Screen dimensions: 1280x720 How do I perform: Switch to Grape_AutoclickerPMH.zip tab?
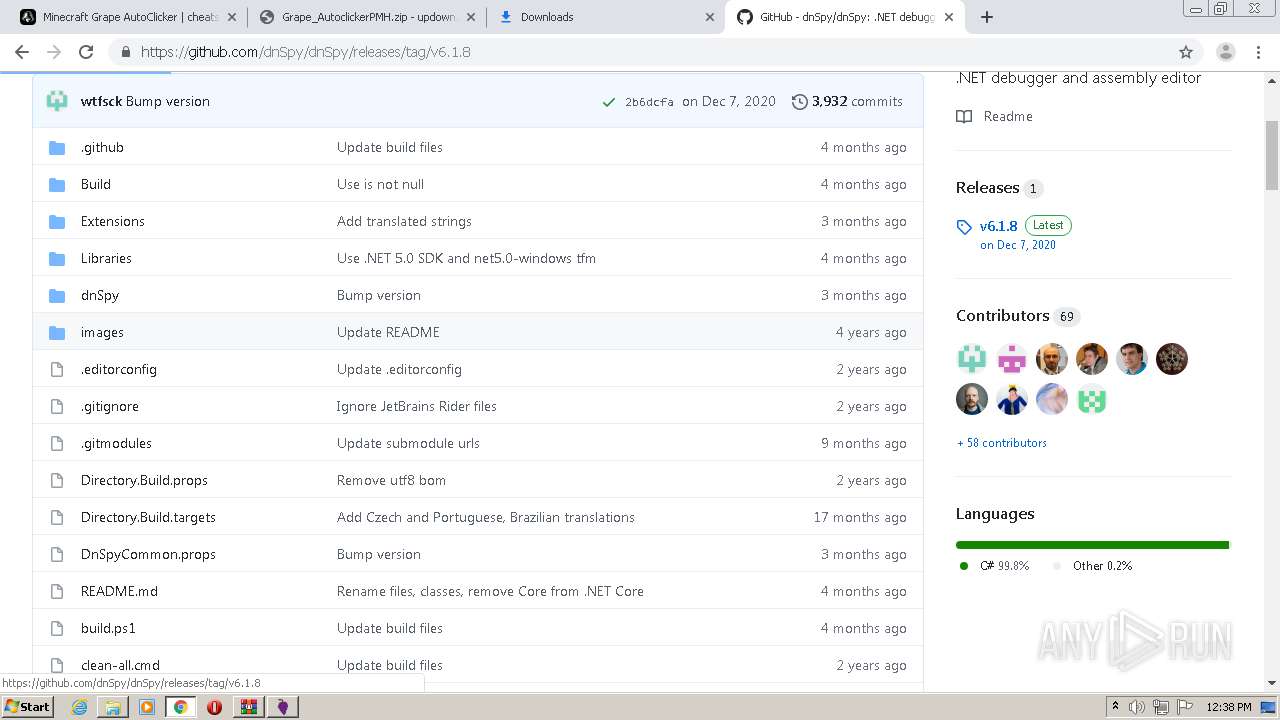367,17
